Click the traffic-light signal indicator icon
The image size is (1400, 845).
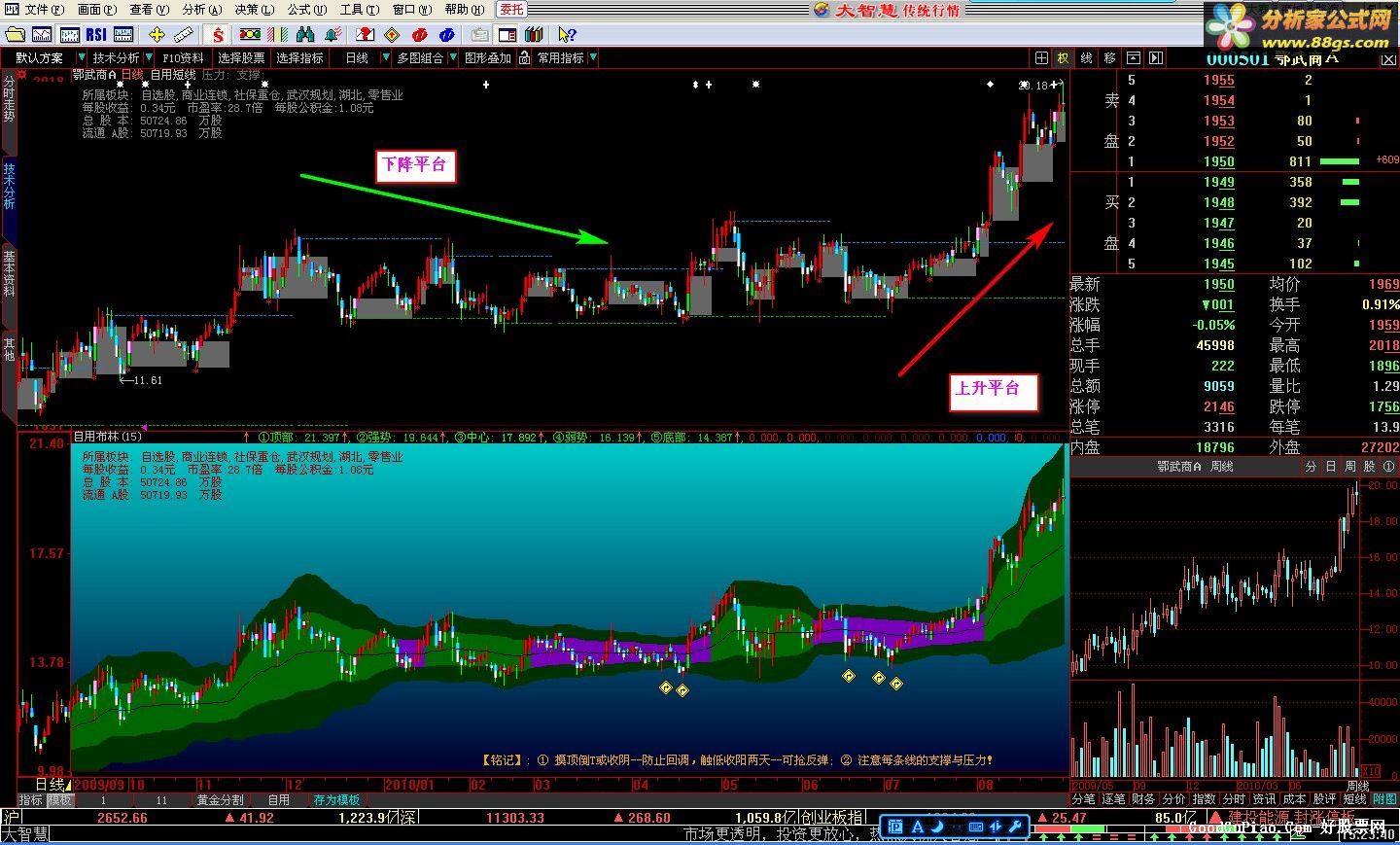pos(249,35)
